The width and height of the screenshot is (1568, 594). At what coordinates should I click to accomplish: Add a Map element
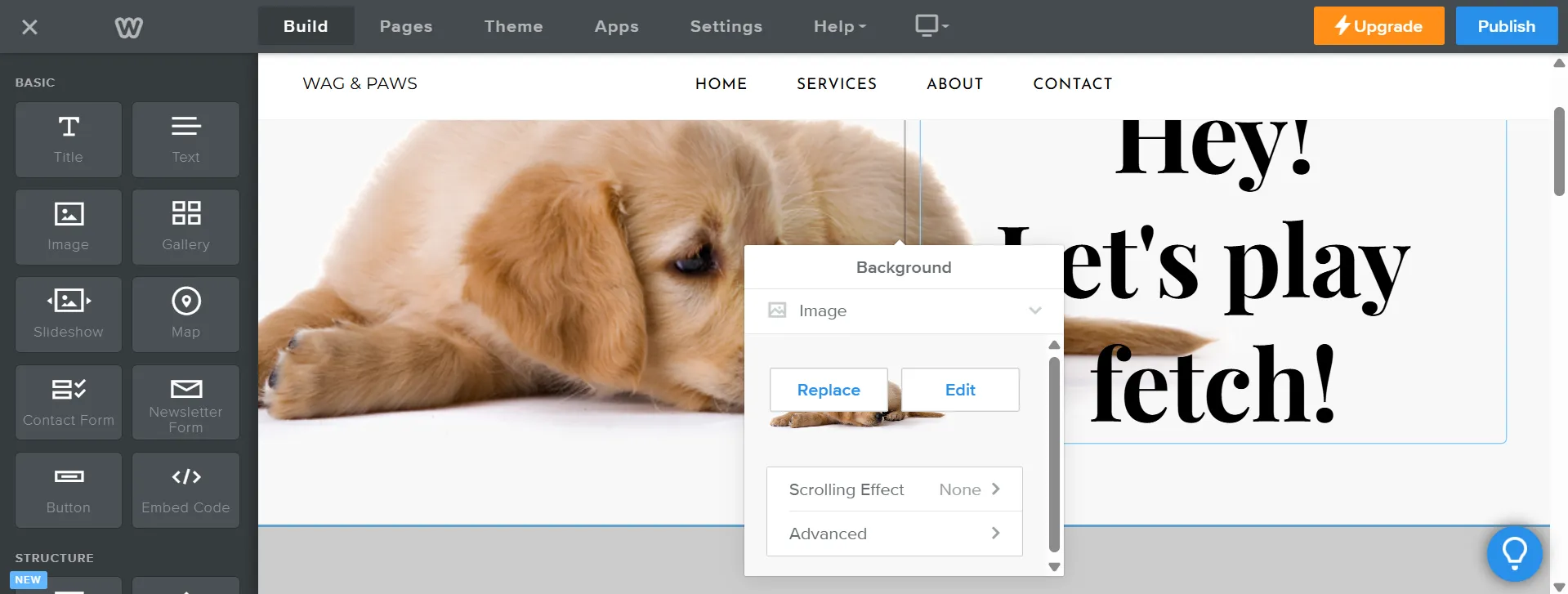click(x=185, y=315)
